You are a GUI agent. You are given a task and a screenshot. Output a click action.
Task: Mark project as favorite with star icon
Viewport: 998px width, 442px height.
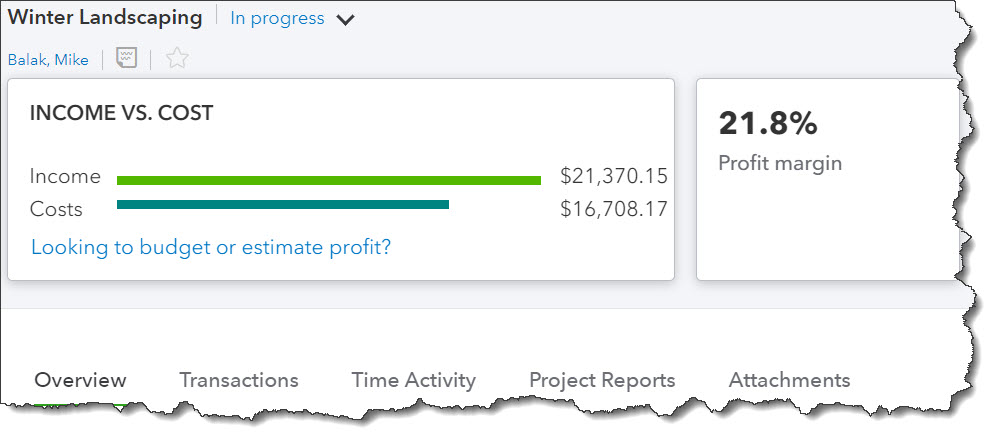177,59
